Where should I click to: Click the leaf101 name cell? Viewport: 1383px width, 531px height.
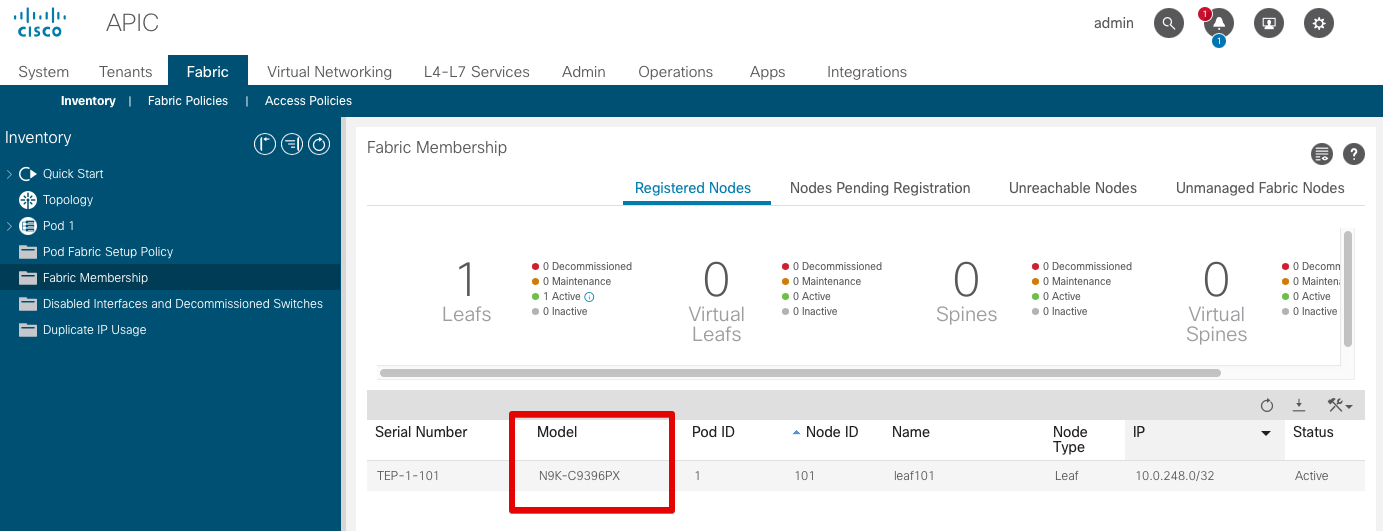(x=914, y=476)
